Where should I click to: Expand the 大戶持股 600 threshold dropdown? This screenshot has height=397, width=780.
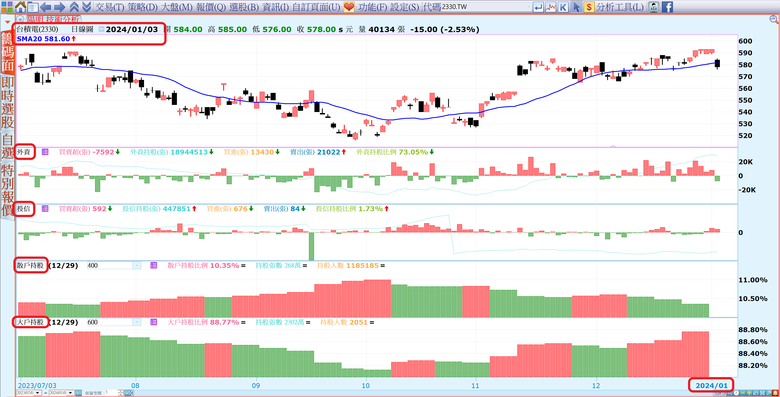137,322
